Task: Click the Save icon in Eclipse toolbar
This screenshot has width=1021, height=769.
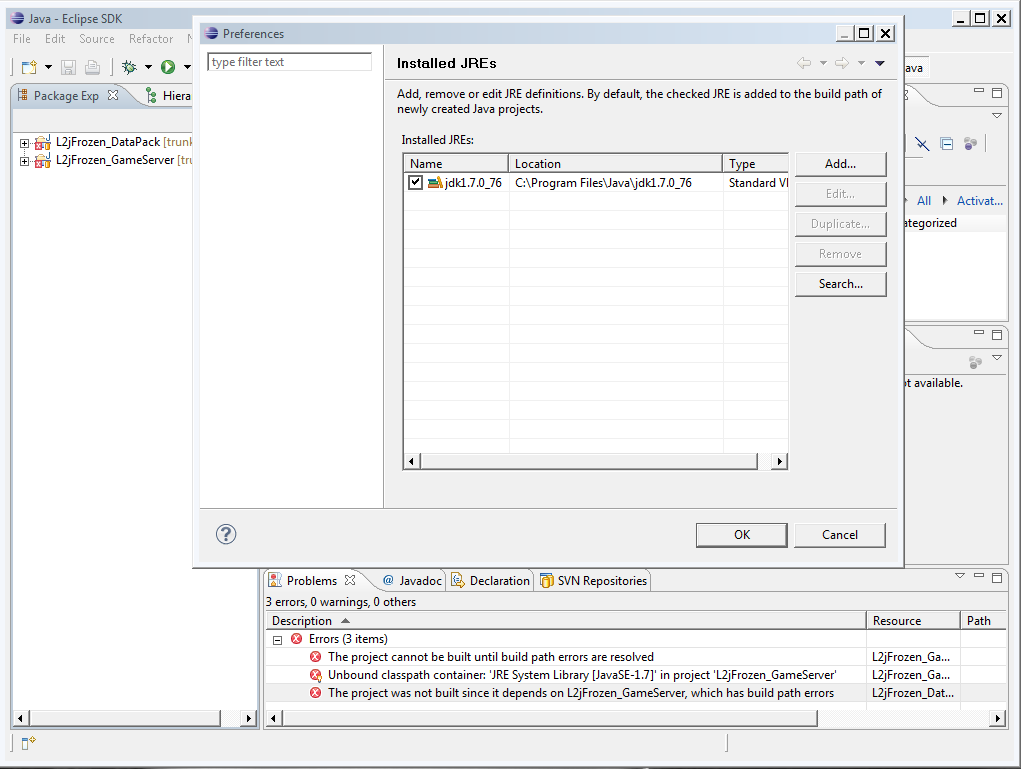Action: (x=68, y=67)
